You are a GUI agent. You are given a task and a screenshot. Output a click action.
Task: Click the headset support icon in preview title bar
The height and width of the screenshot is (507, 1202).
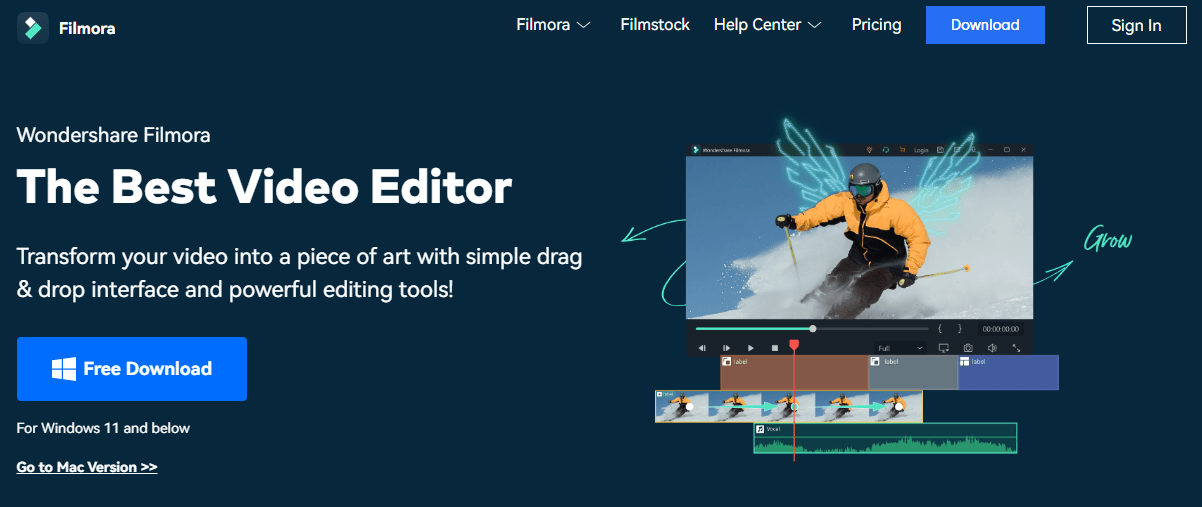[886, 149]
